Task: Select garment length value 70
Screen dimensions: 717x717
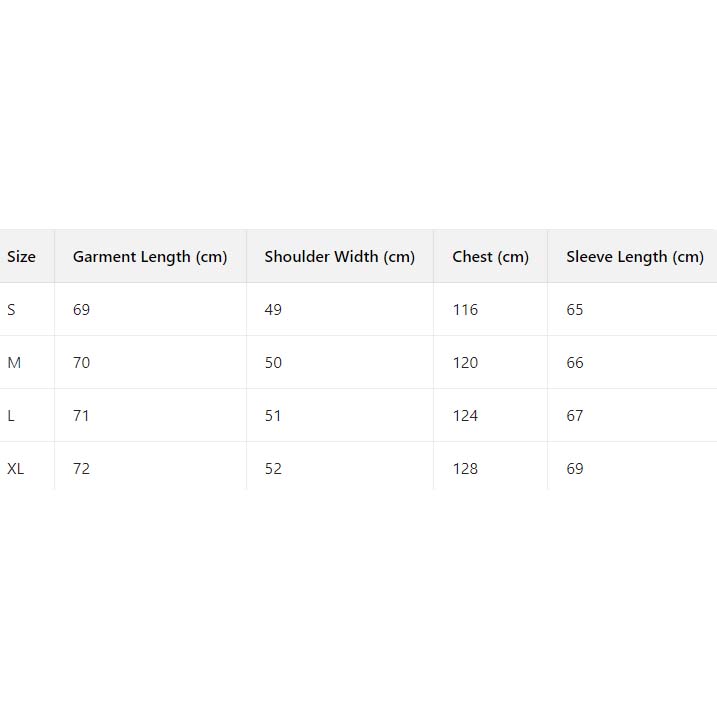Action: tap(81, 363)
